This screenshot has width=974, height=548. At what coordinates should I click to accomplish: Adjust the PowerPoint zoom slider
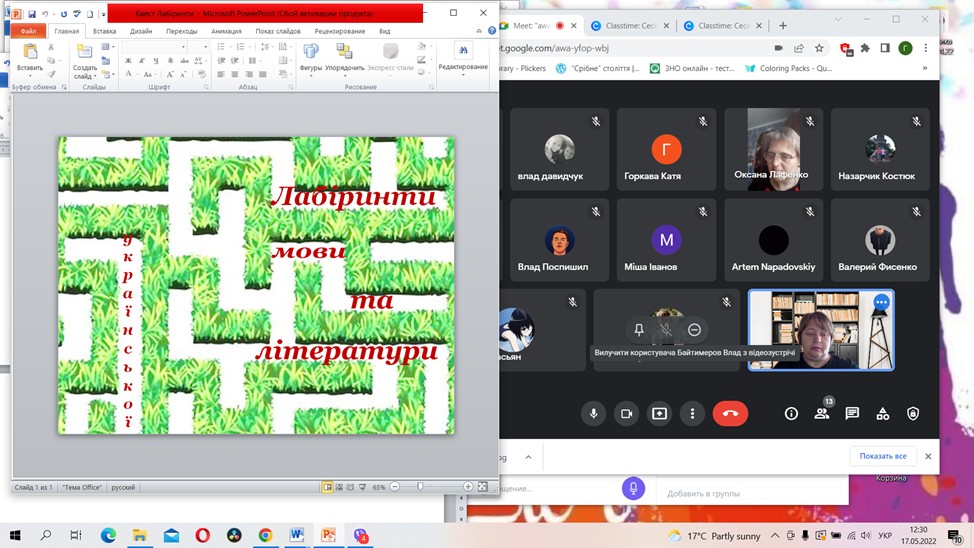click(x=420, y=487)
